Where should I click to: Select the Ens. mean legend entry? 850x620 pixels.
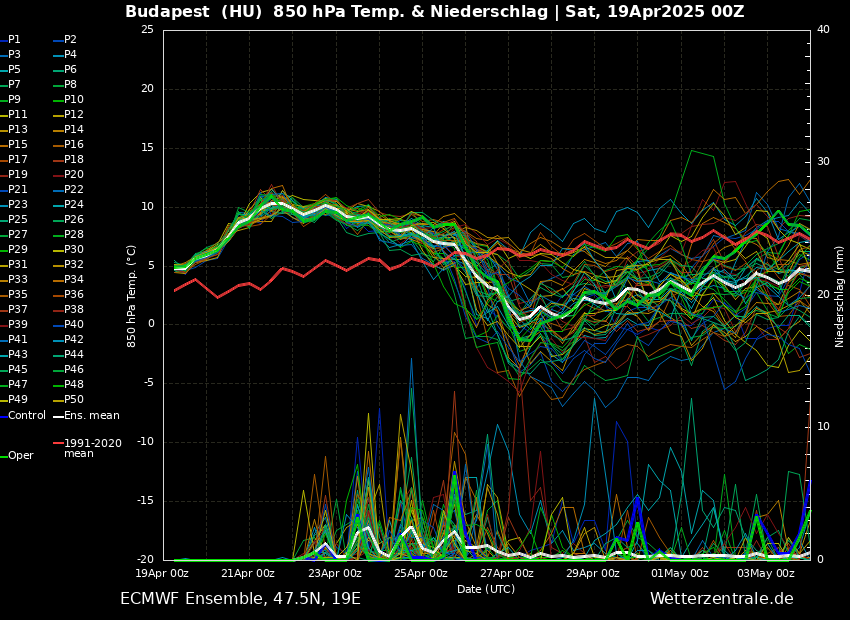click(91, 415)
